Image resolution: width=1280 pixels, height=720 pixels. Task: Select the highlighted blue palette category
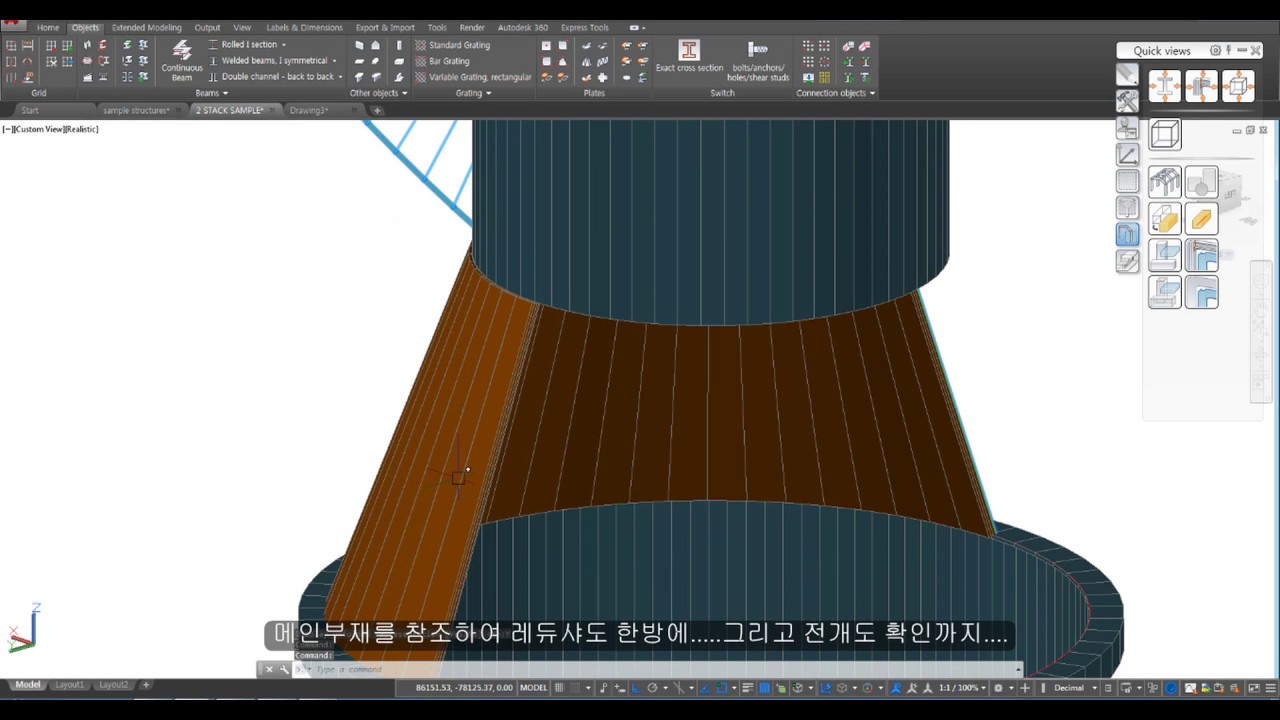(x=1127, y=234)
